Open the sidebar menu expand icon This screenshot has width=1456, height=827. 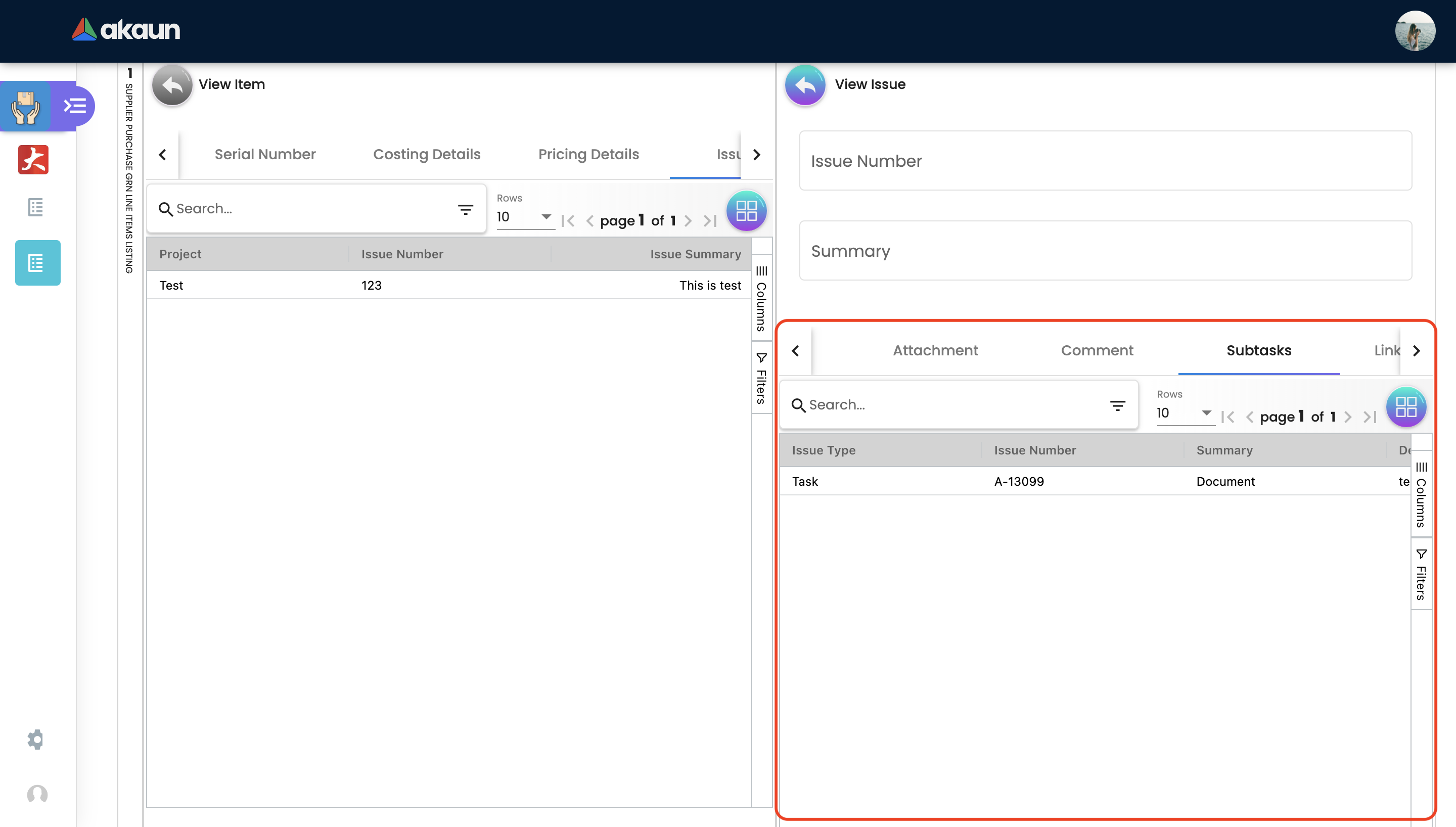(x=74, y=106)
